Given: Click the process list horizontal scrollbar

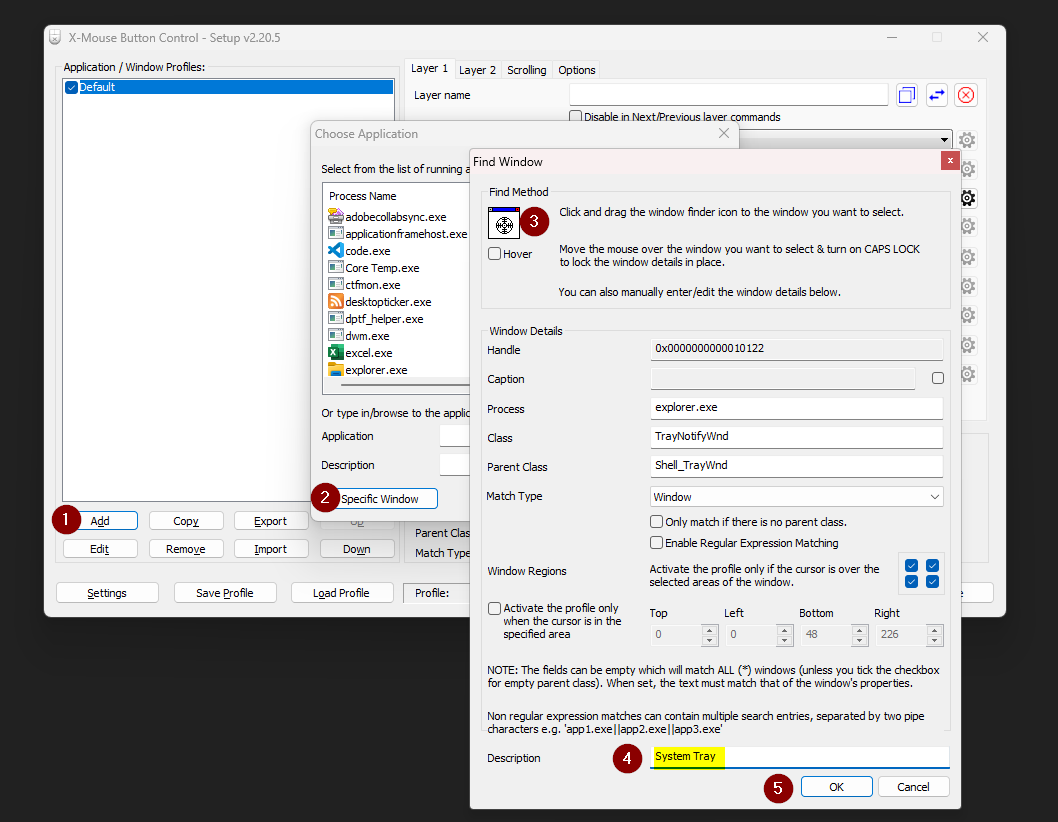Looking at the screenshot, I should click(405, 385).
